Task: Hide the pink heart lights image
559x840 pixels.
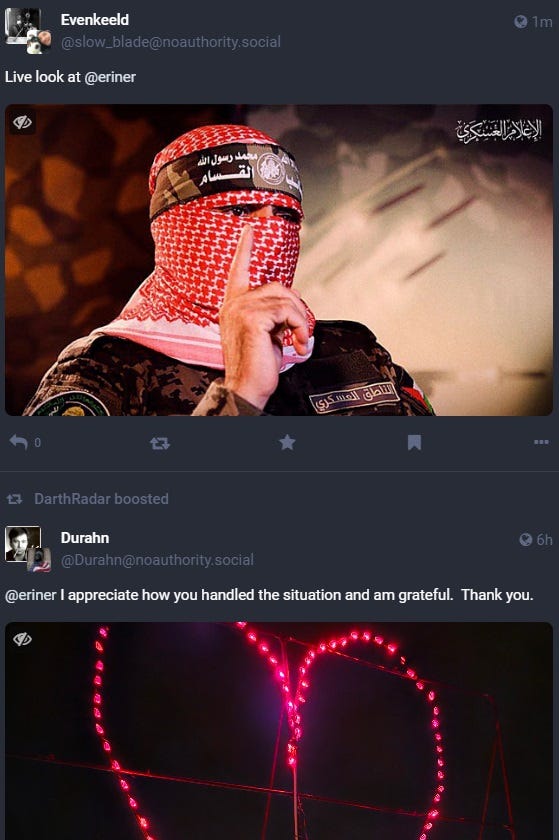Action: 23,639
